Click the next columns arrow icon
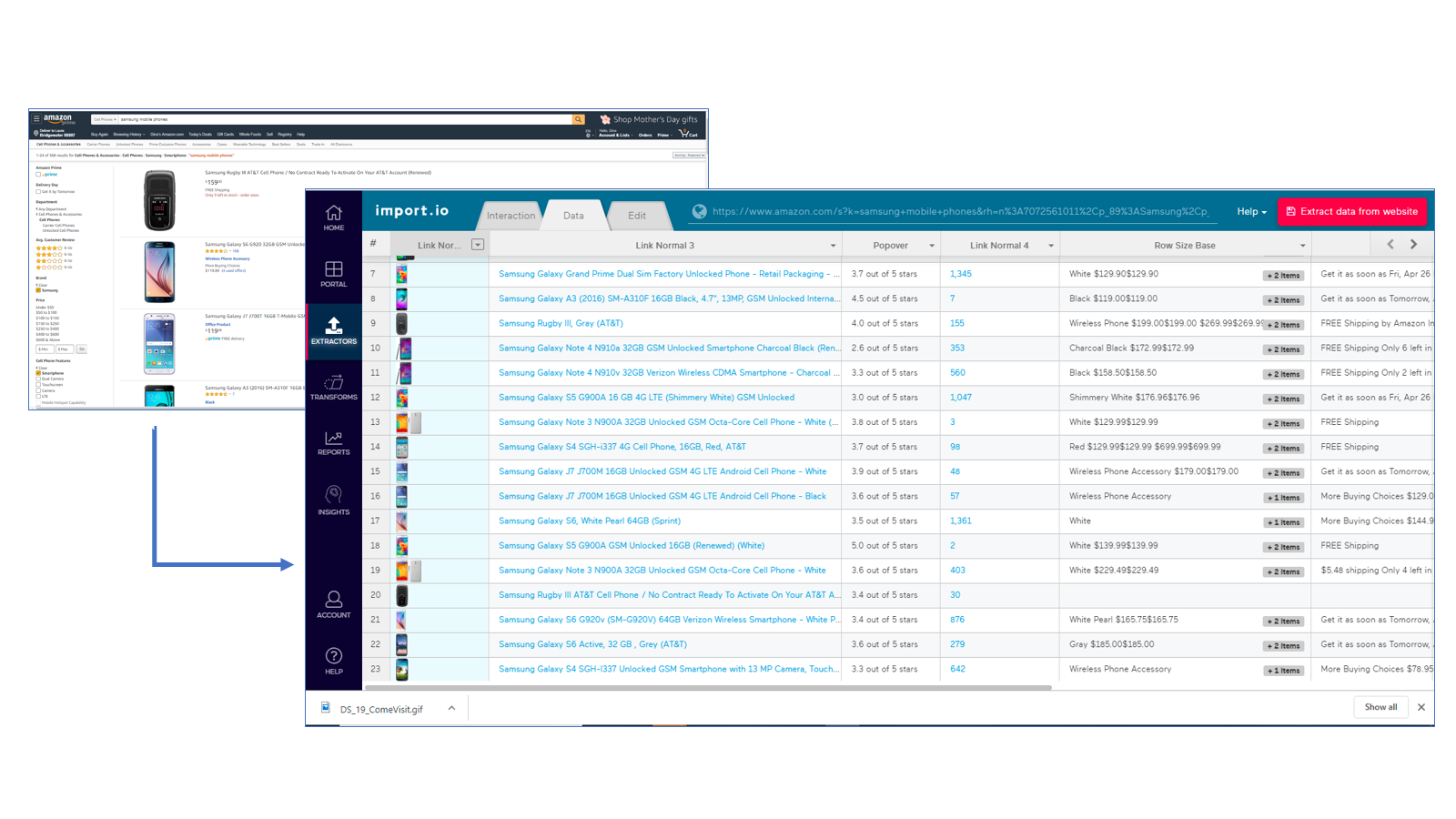This screenshot has width=1456, height=819. point(1413,244)
